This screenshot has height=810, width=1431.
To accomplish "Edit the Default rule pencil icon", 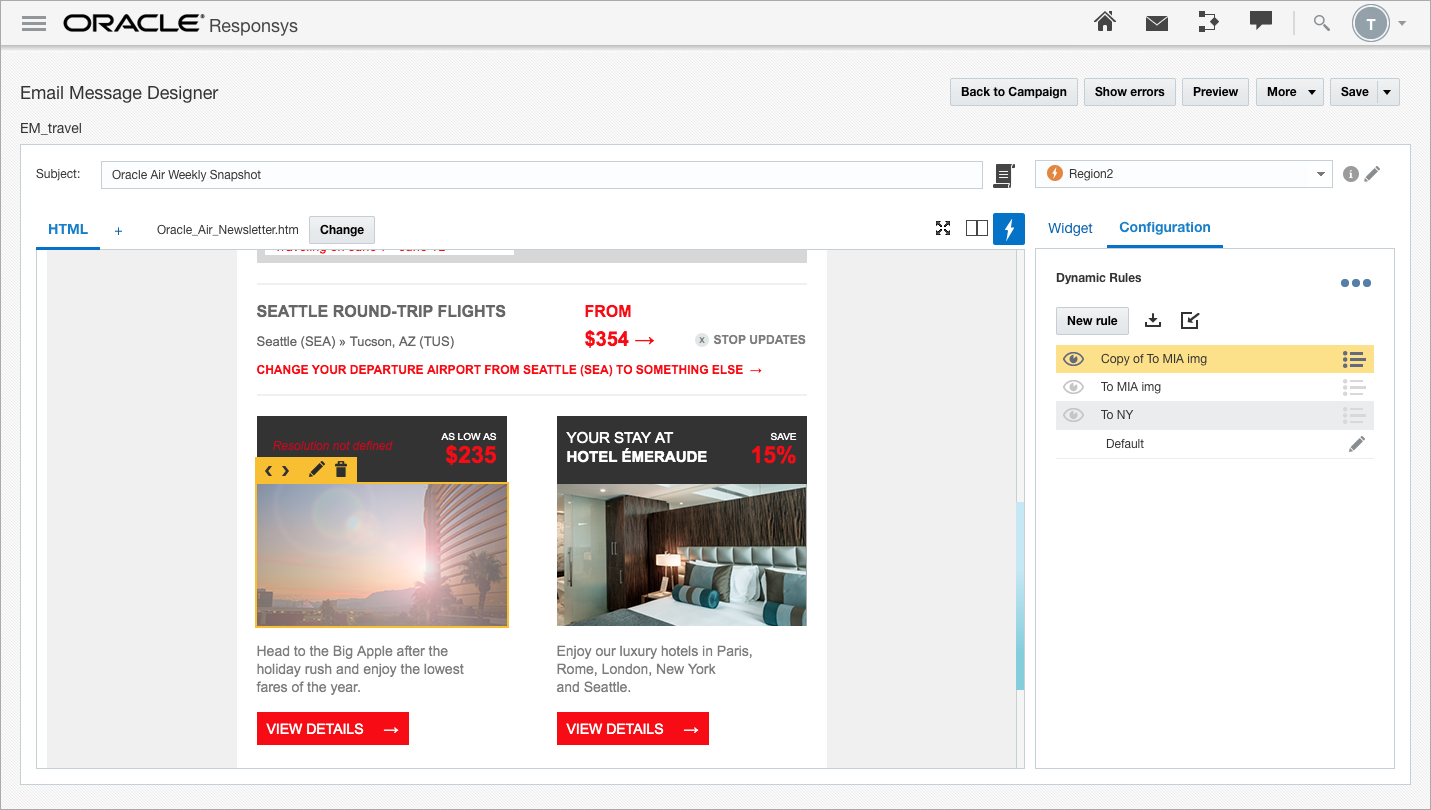I will 1357,444.
